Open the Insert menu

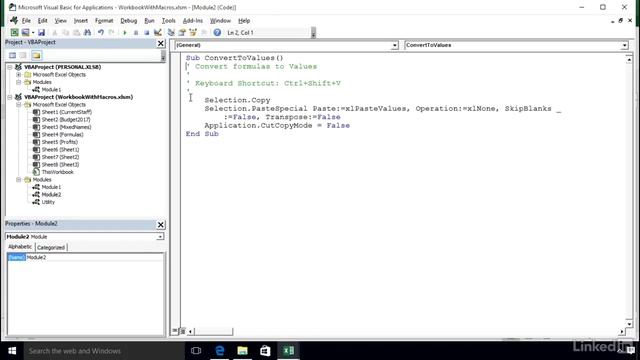click(80, 20)
